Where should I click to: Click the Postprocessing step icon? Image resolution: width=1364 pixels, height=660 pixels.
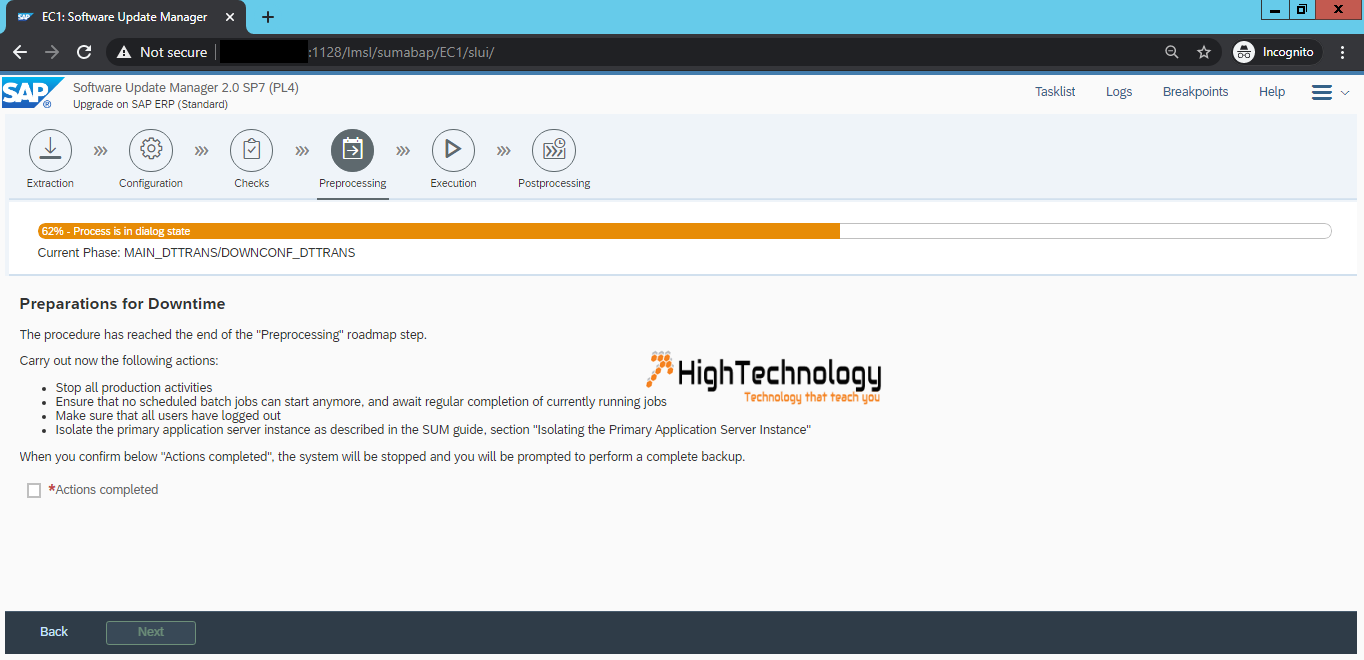pos(554,150)
